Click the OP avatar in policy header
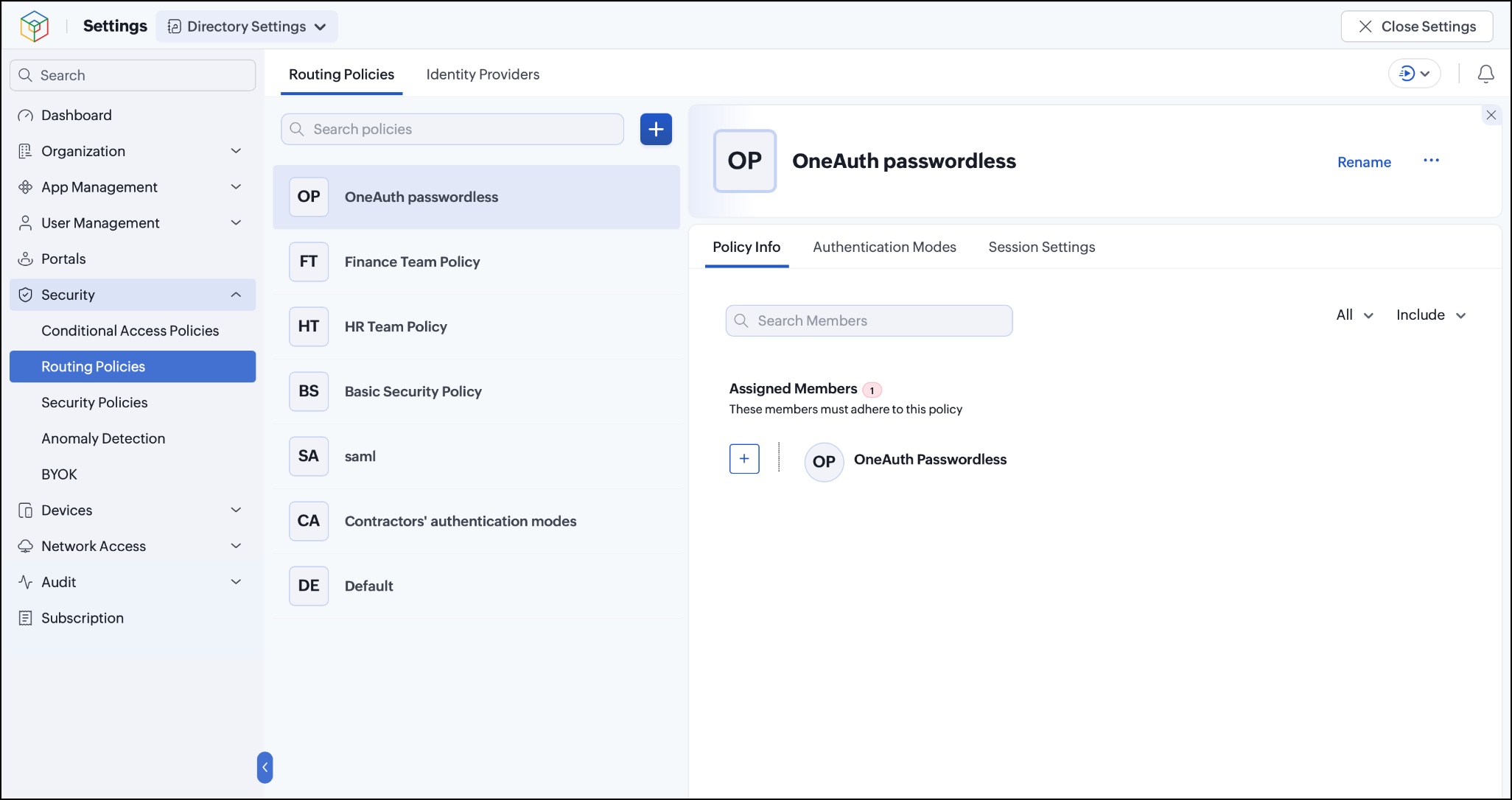The image size is (1512, 800). (x=745, y=161)
